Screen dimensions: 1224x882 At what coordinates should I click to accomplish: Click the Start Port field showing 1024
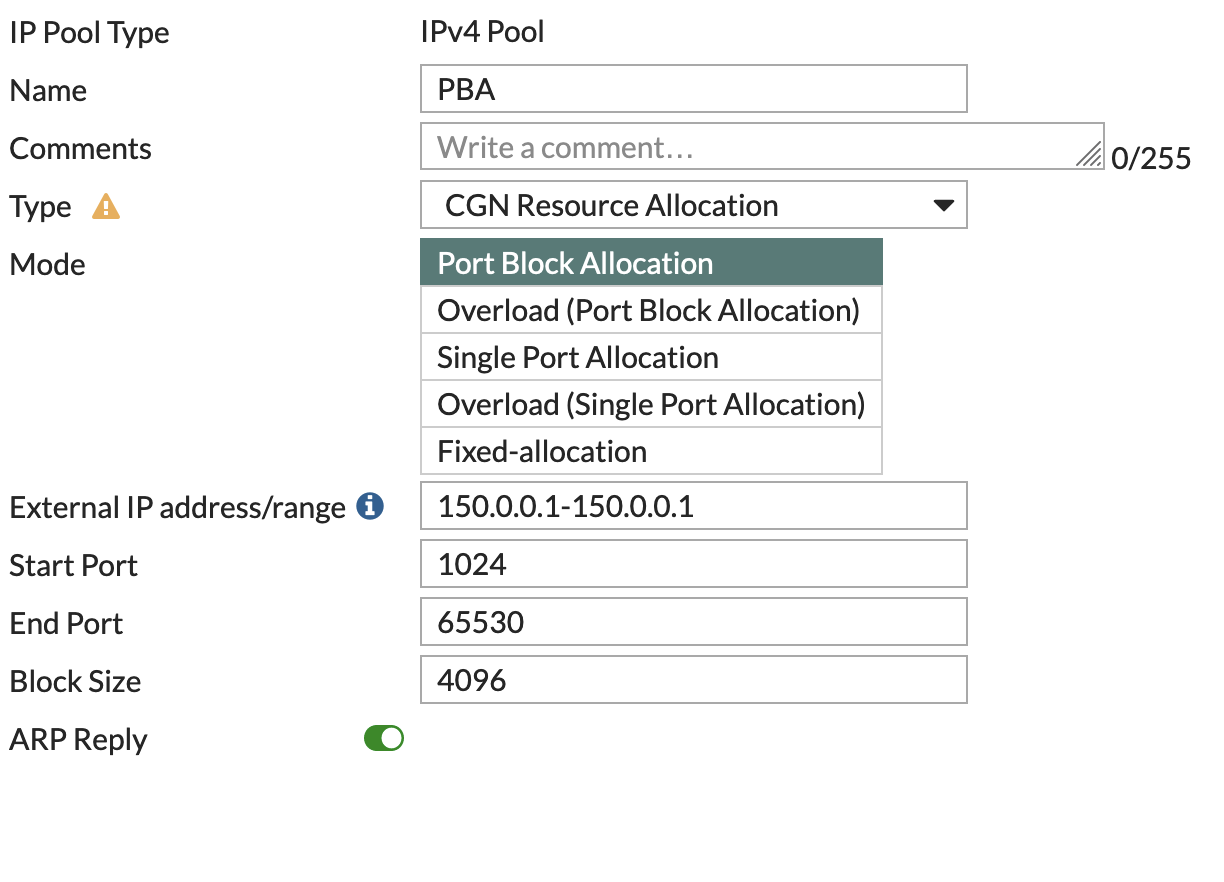(x=693, y=563)
